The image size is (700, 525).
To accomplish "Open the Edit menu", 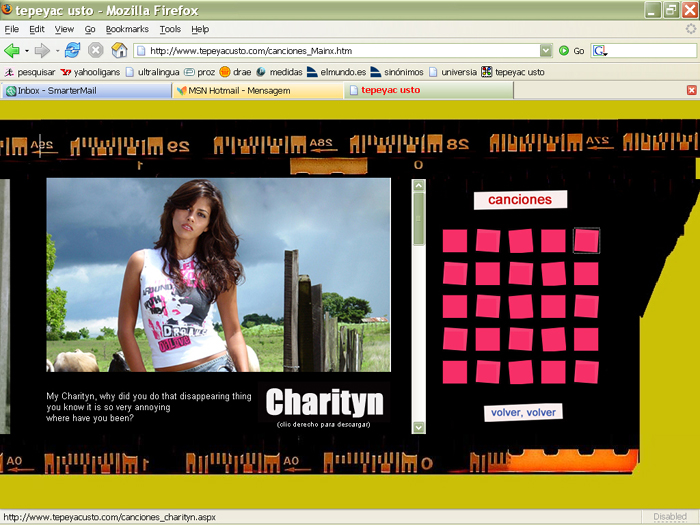I will [37, 29].
